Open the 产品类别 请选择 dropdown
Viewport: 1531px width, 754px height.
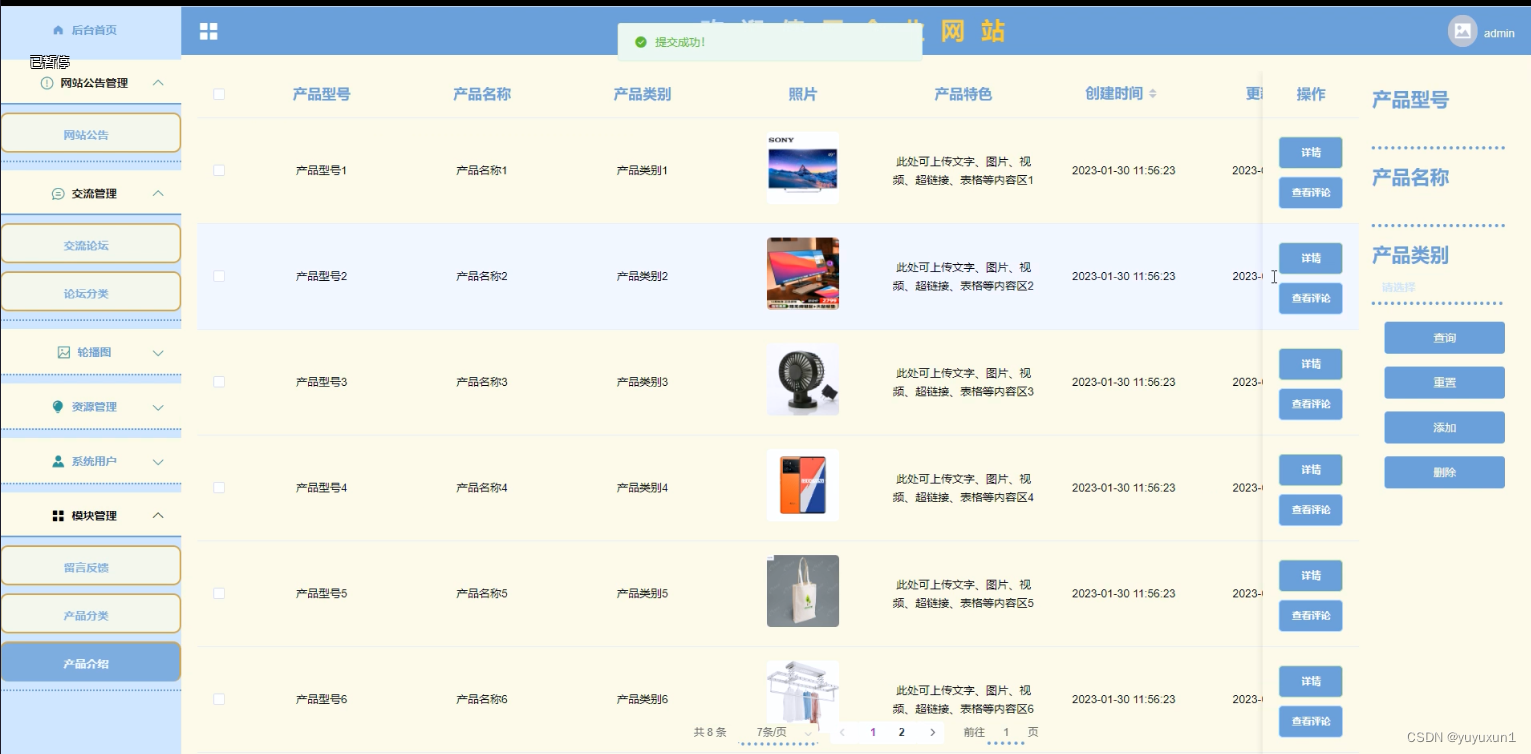pos(1438,288)
